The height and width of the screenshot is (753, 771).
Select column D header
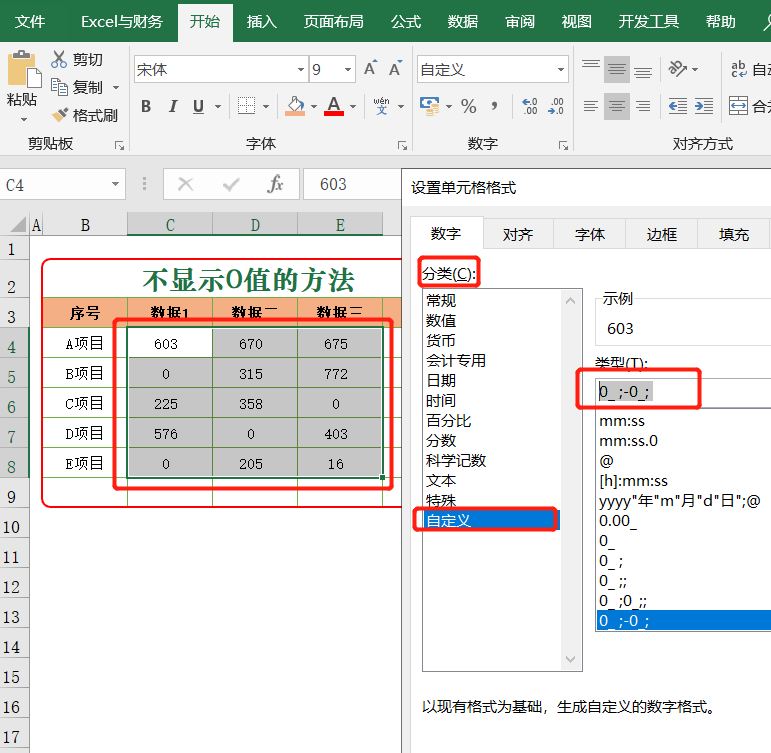click(x=255, y=225)
